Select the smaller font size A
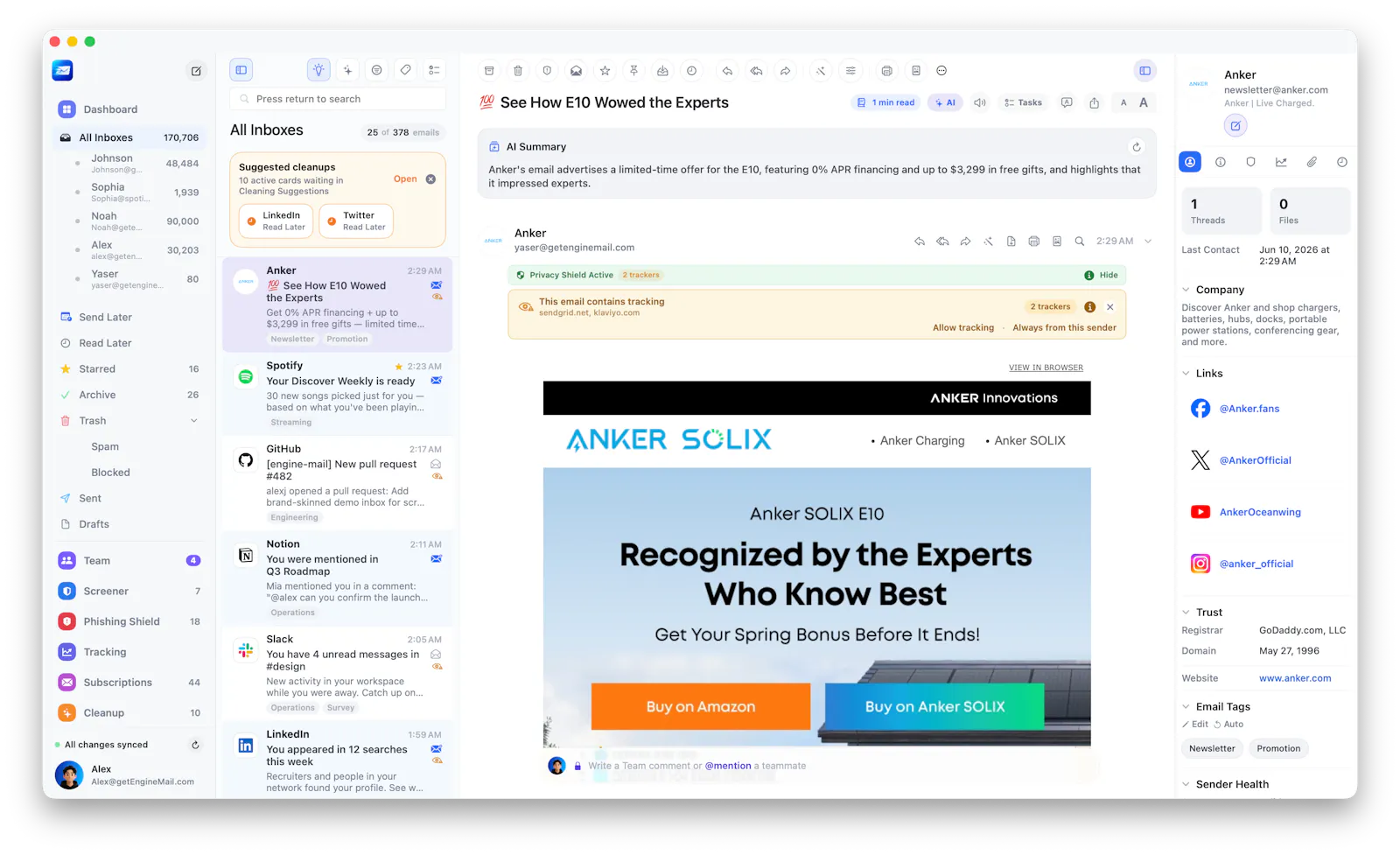 [x=1123, y=102]
